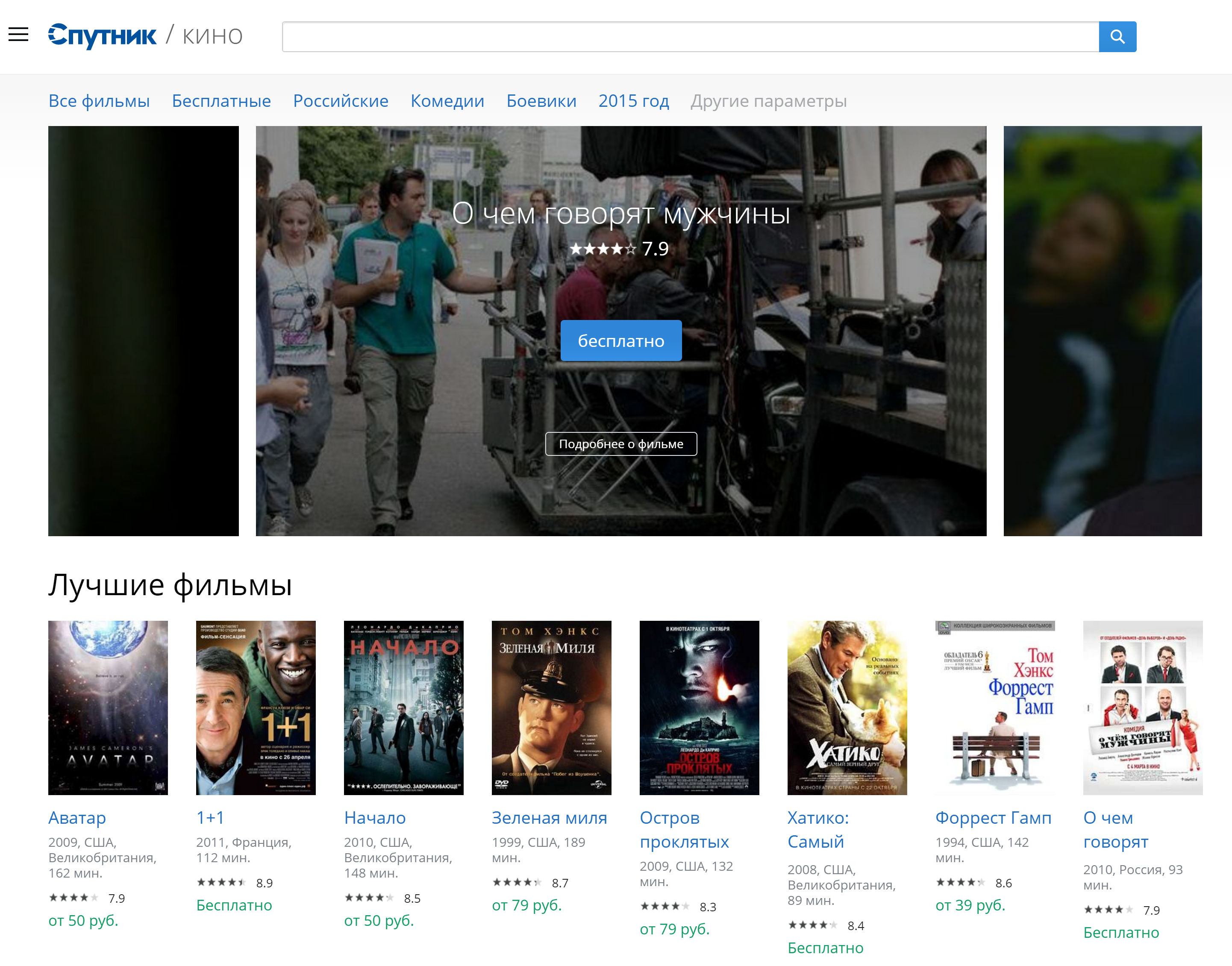Click the Форрест Гамп title link

coord(993,818)
